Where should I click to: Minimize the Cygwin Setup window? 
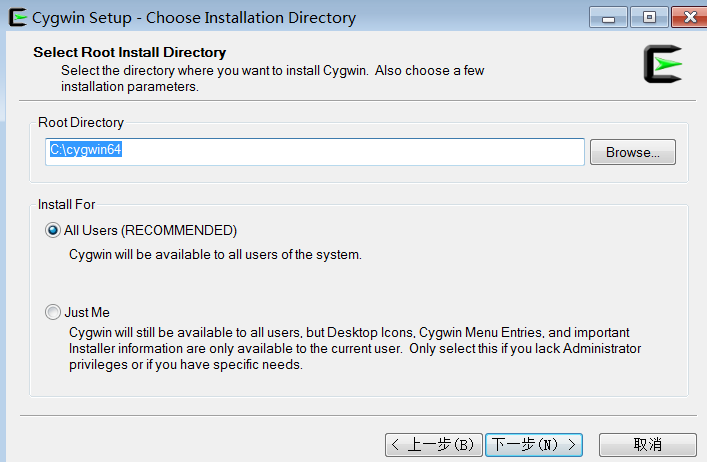tap(608, 18)
